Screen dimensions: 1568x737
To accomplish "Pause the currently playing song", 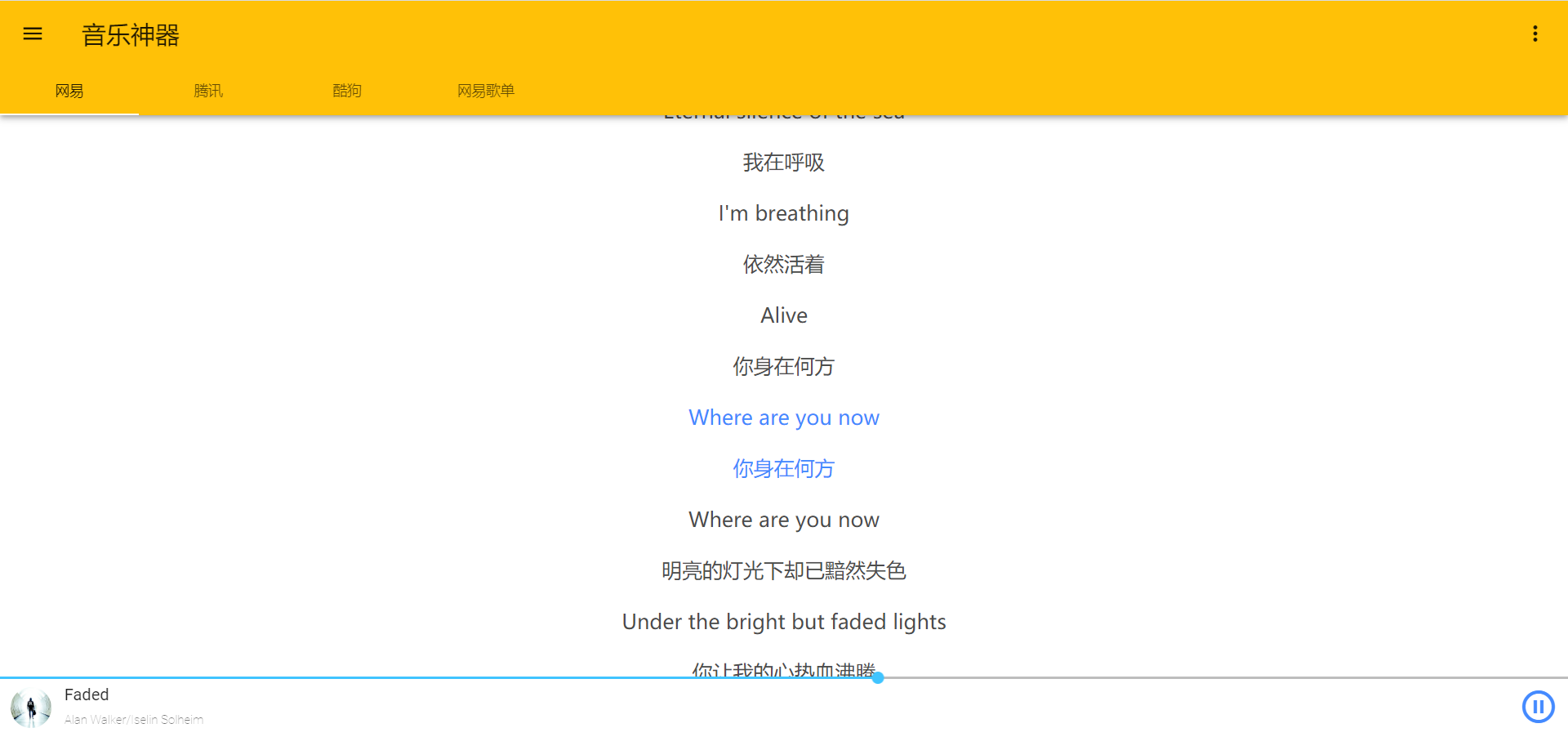I will pyautogui.click(x=1538, y=707).
